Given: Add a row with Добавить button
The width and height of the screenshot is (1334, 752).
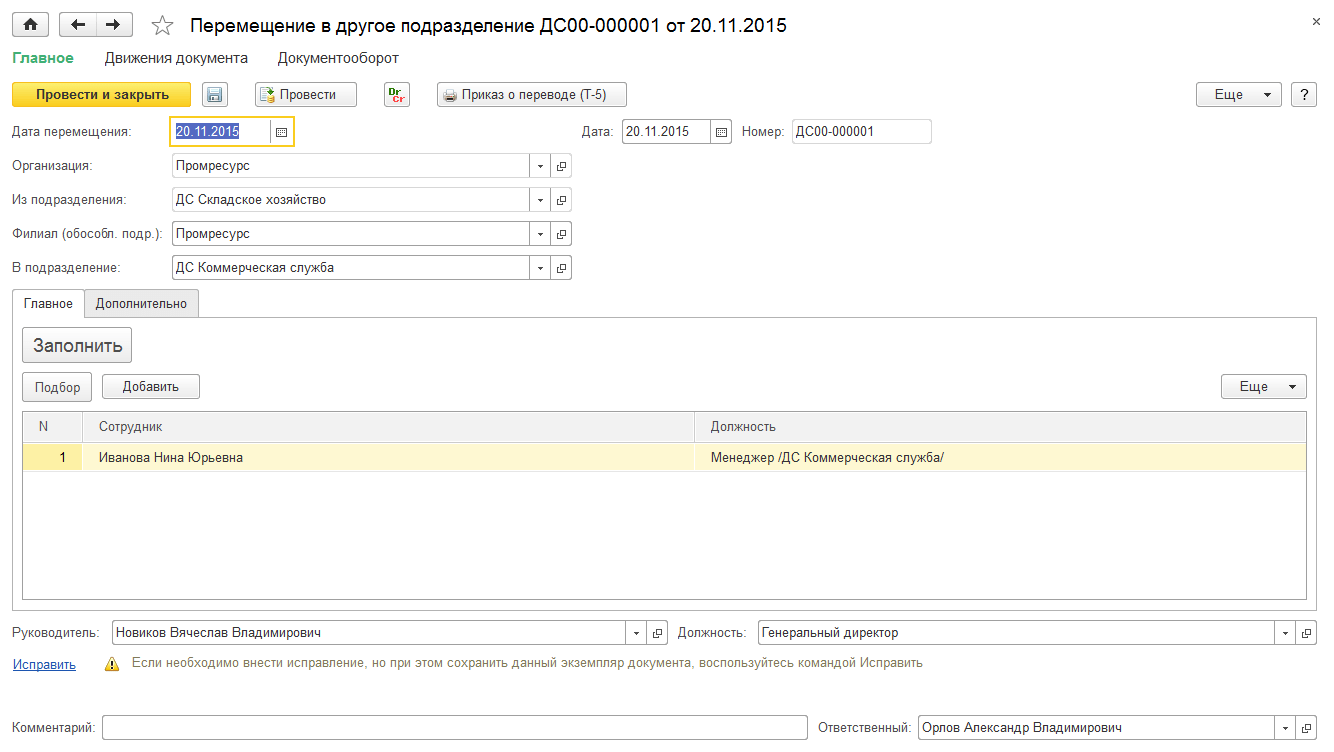Looking at the screenshot, I should pos(151,387).
